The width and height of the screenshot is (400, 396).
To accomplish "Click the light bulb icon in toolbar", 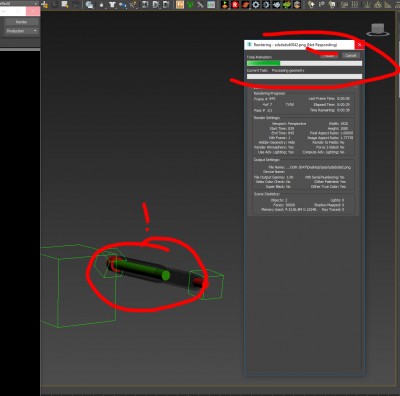I will (312, 4).
